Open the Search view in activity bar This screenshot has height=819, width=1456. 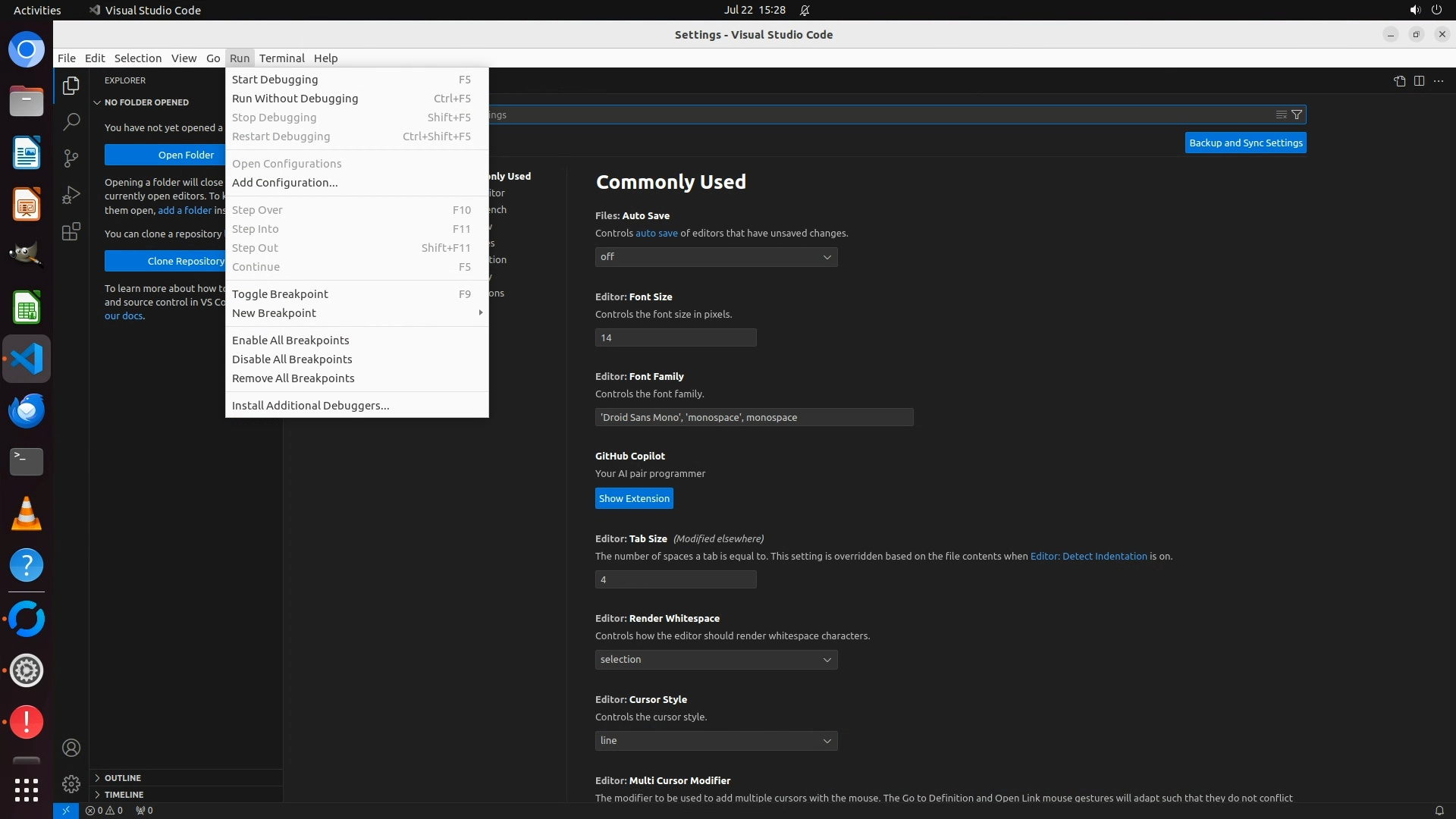click(x=71, y=121)
